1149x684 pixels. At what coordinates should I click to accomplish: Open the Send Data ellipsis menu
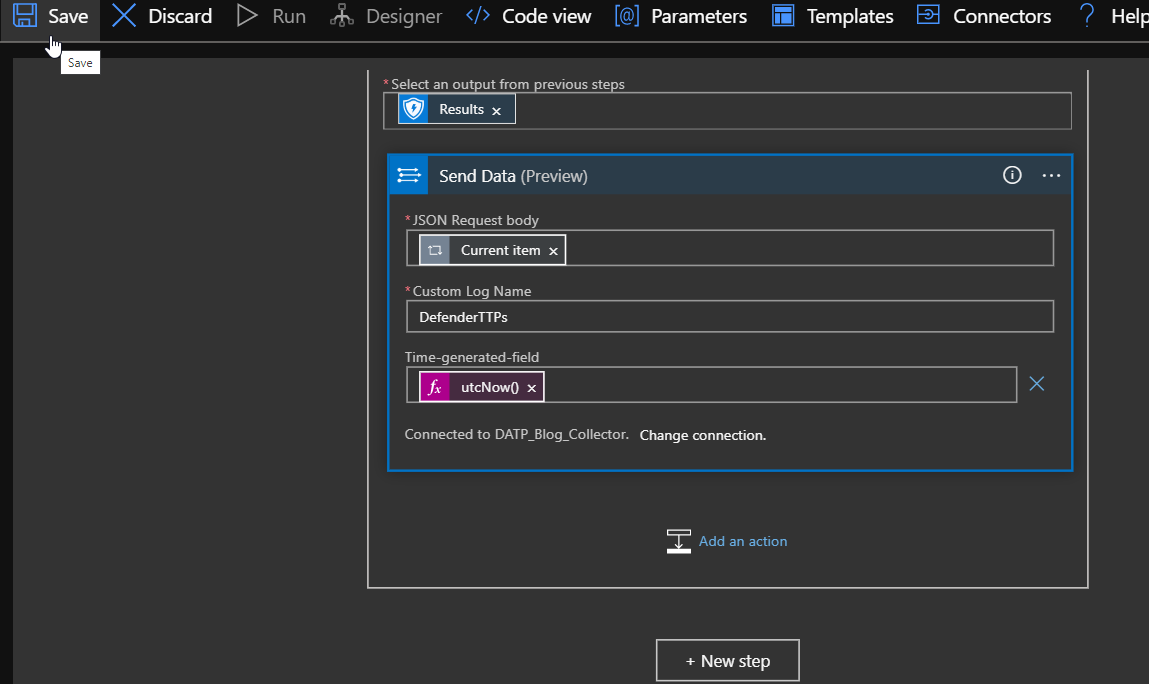pos(1051,175)
